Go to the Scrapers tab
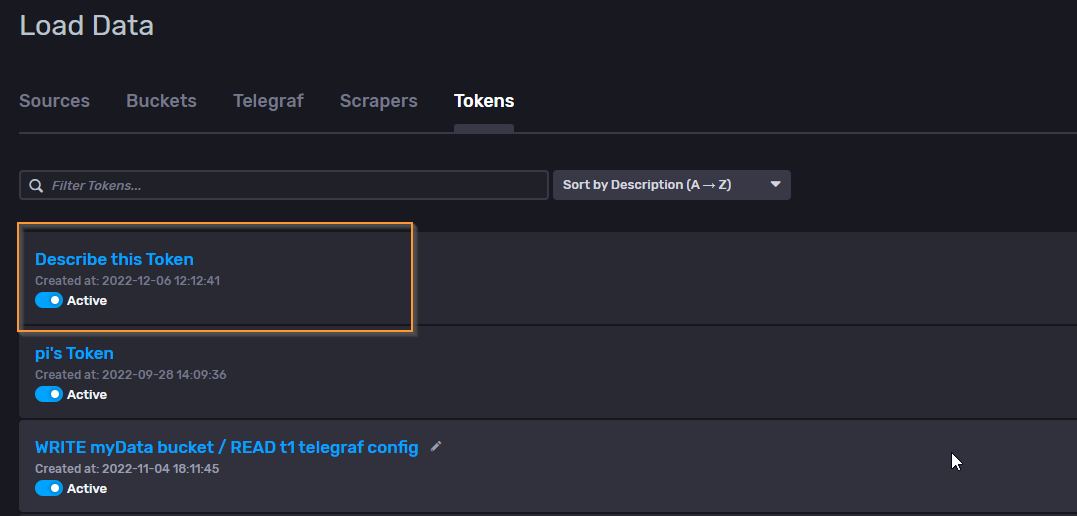Image resolution: width=1077 pixels, height=516 pixels. pyautogui.click(x=378, y=101)
